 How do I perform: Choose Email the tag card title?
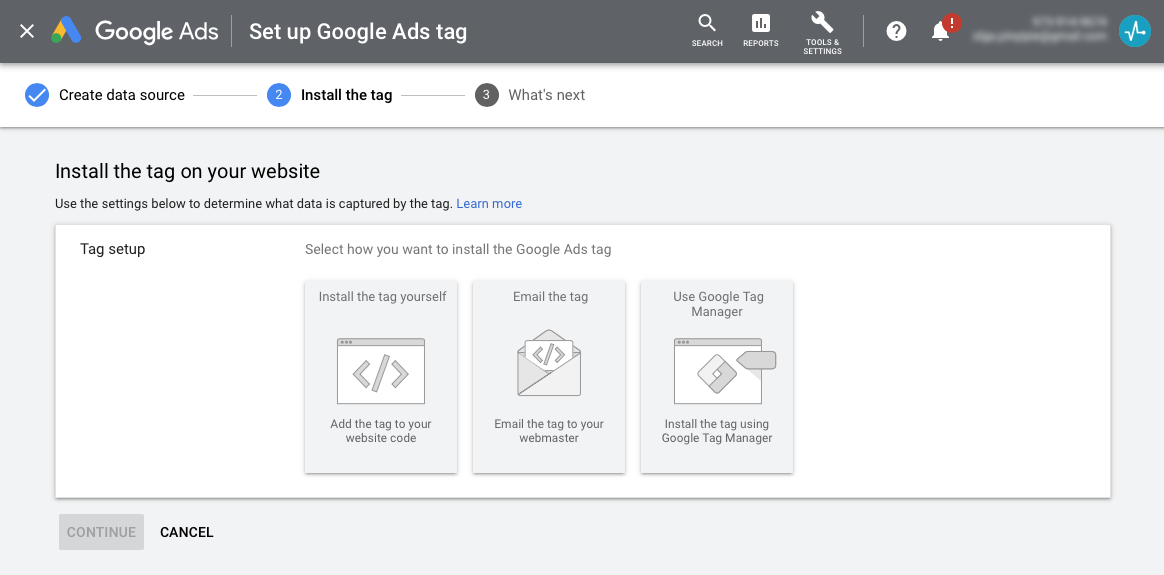click(x=550, y=297)
